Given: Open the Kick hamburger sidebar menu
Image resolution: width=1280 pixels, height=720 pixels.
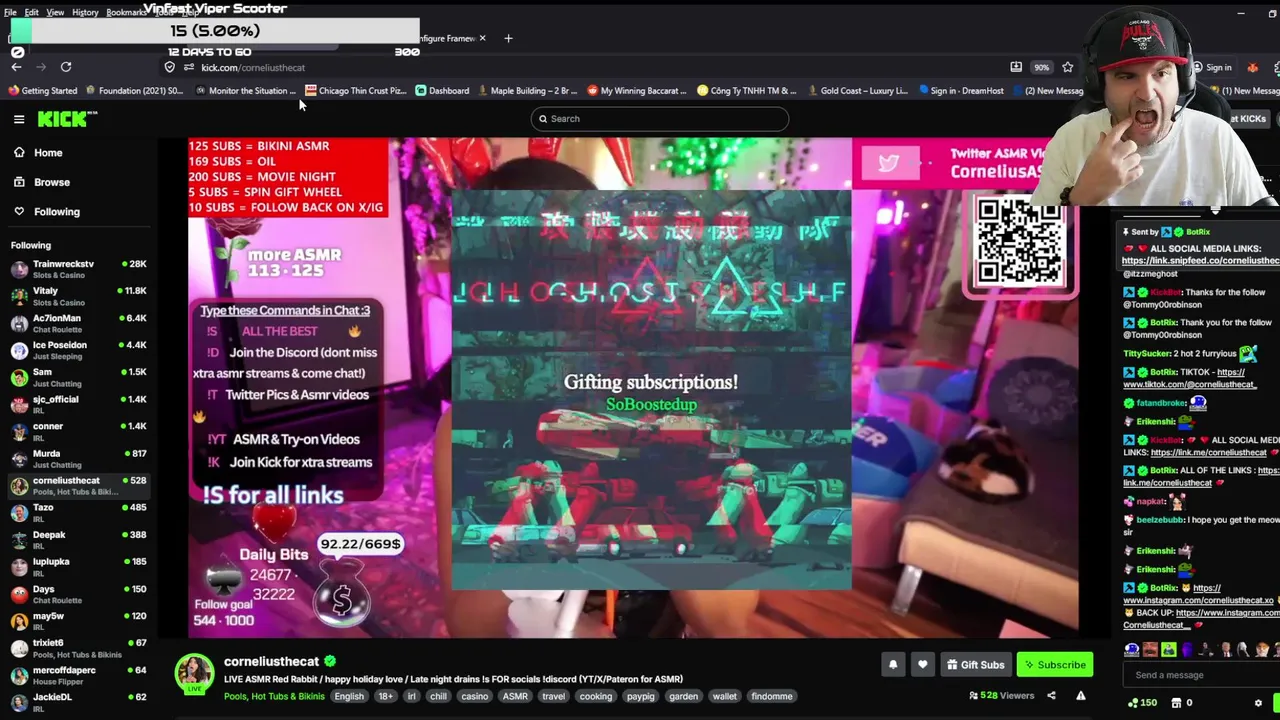Looking at the screenshot, I should click(x=19, y=119).
